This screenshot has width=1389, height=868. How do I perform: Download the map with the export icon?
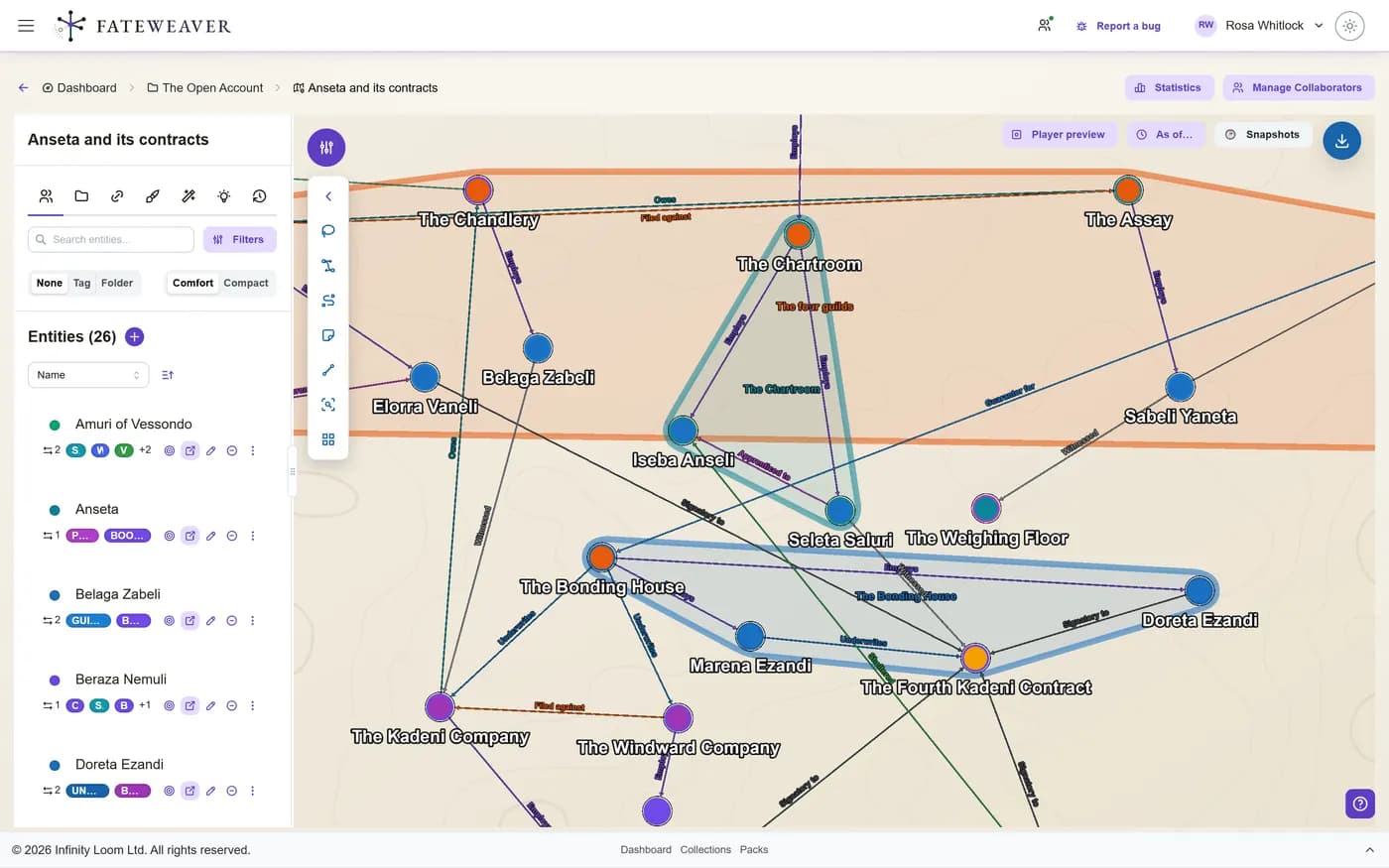(1341, 141)
